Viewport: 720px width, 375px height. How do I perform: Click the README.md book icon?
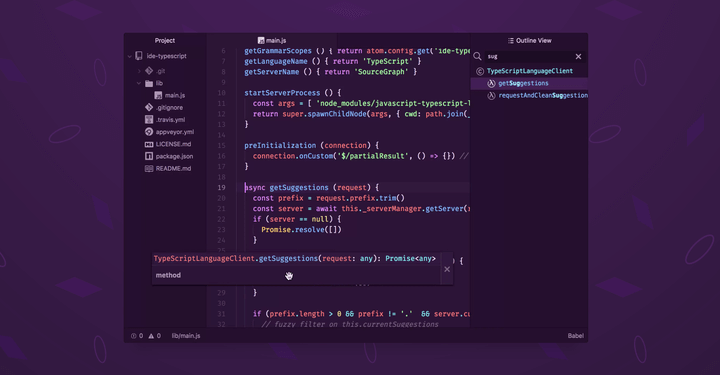(x=149, y=168)
